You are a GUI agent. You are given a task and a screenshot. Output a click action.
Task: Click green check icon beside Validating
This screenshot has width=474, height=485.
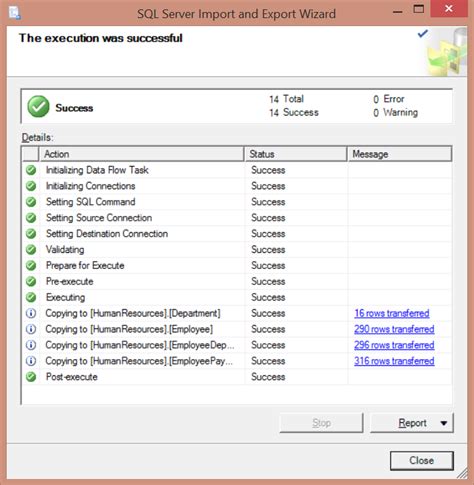(31, 250)
